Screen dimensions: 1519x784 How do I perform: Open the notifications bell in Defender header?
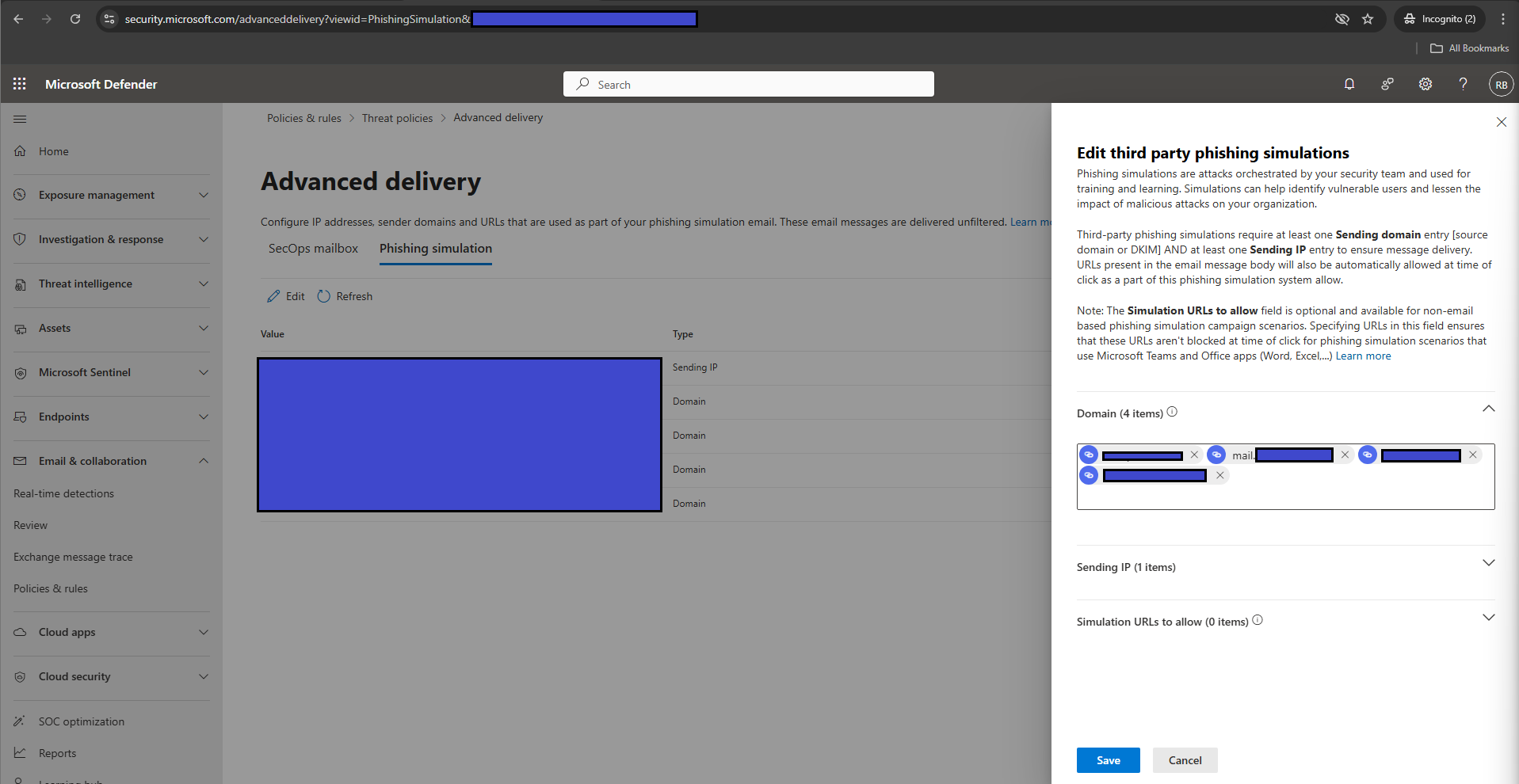click(x=1349, y=84)
